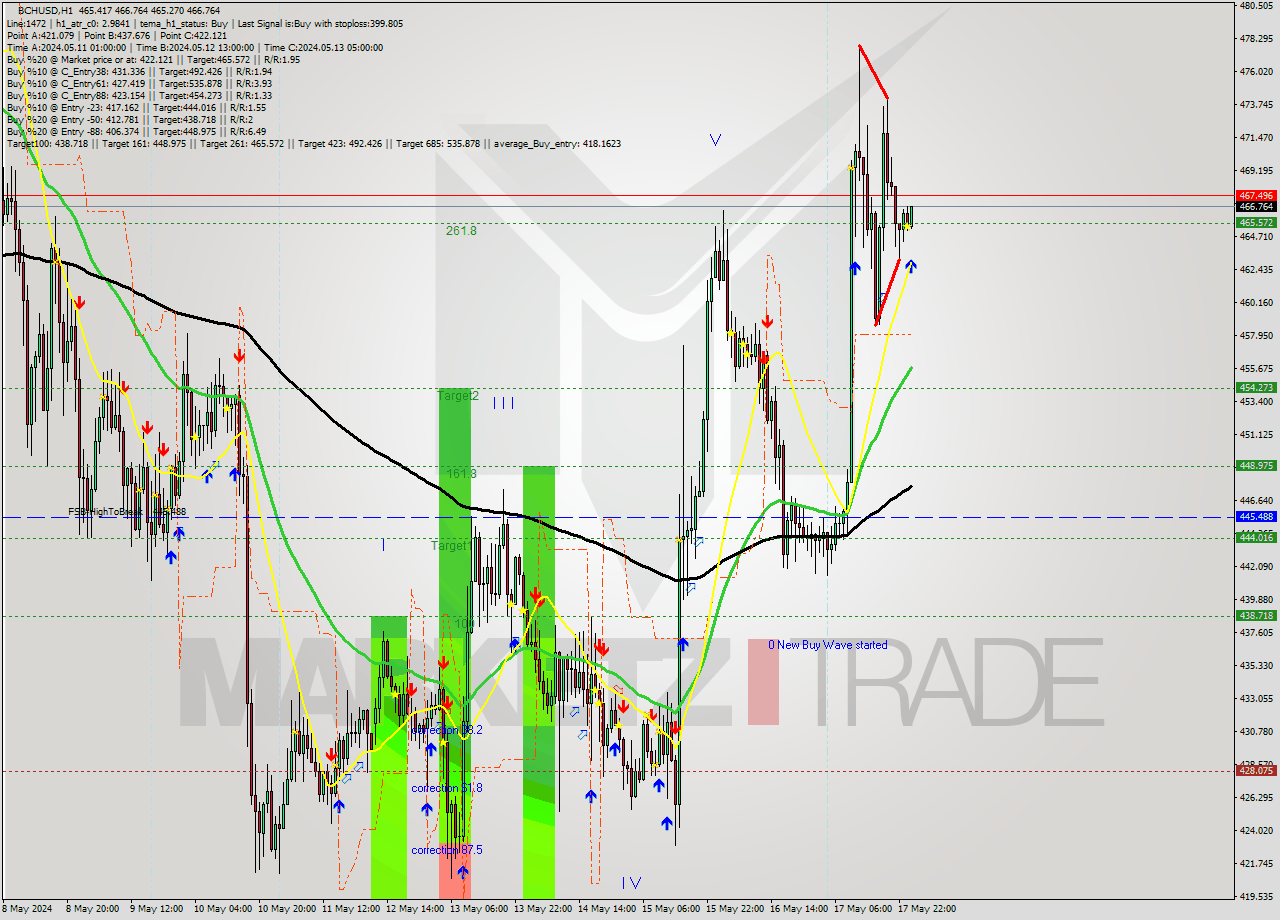Screen dimensions: 1280x920
Task: Click the 480.505 price axis label
Action: pos(1256,6)
